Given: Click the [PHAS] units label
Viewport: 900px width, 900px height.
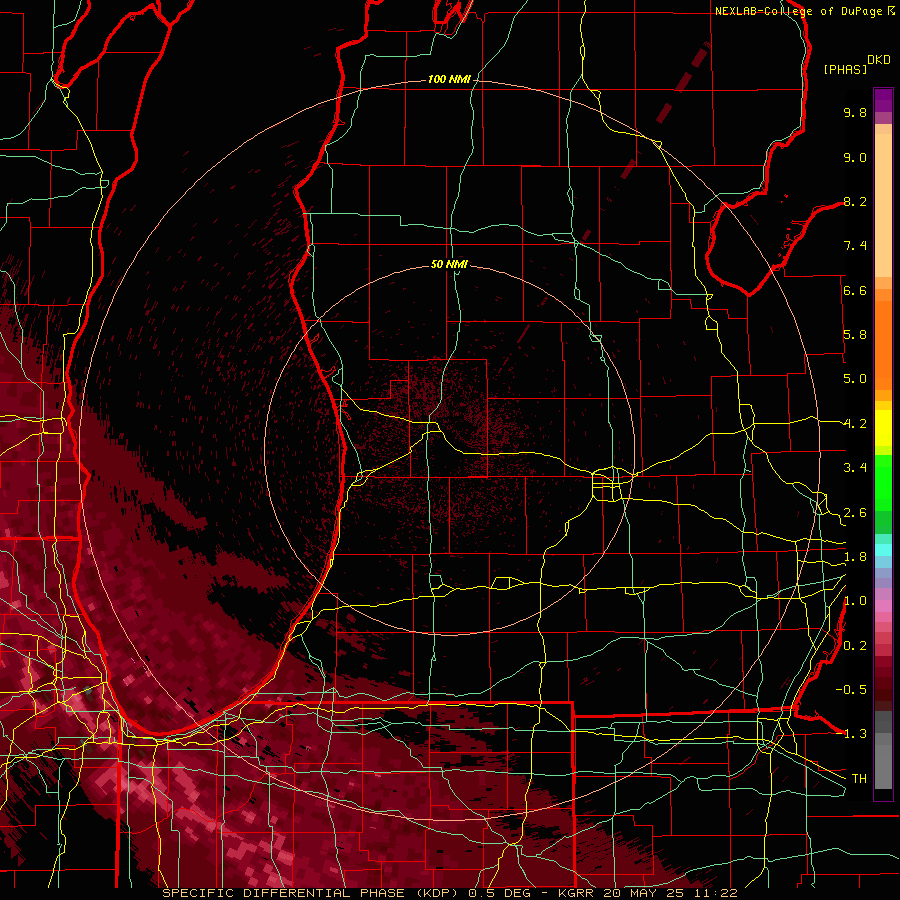Looking at the screenshot, I should [845, 69].
